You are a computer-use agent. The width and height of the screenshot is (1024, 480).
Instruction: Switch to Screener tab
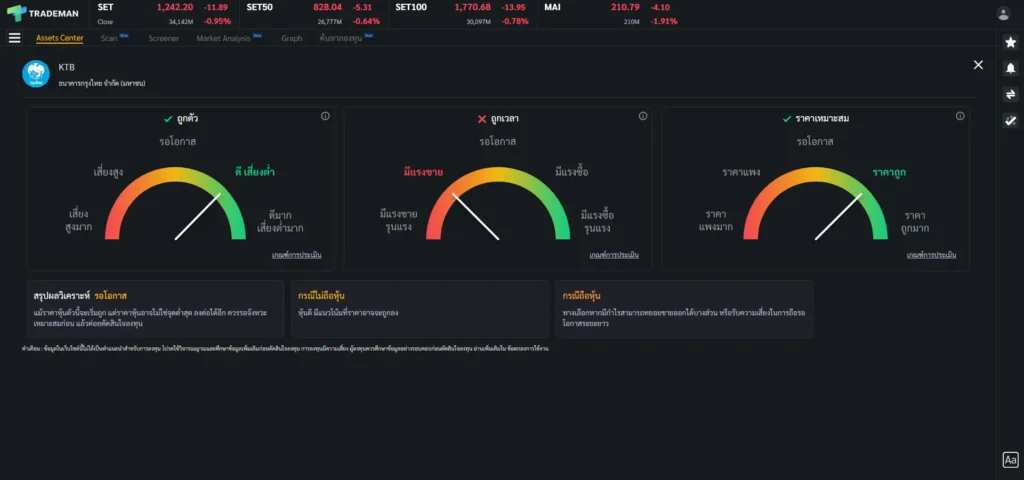[163, 39]
